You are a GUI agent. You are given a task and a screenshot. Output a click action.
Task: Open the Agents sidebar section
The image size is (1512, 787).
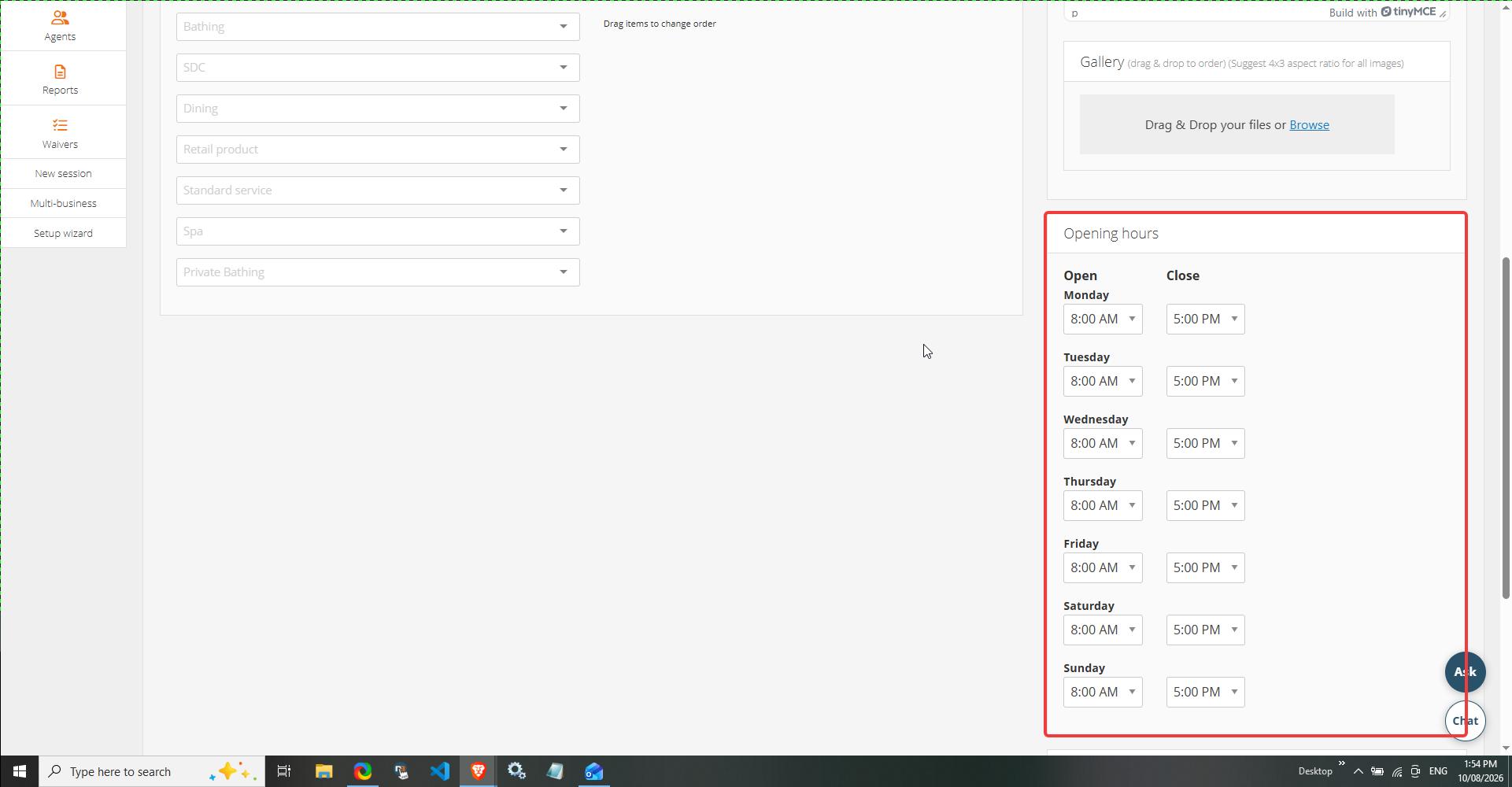coord(61,25)
